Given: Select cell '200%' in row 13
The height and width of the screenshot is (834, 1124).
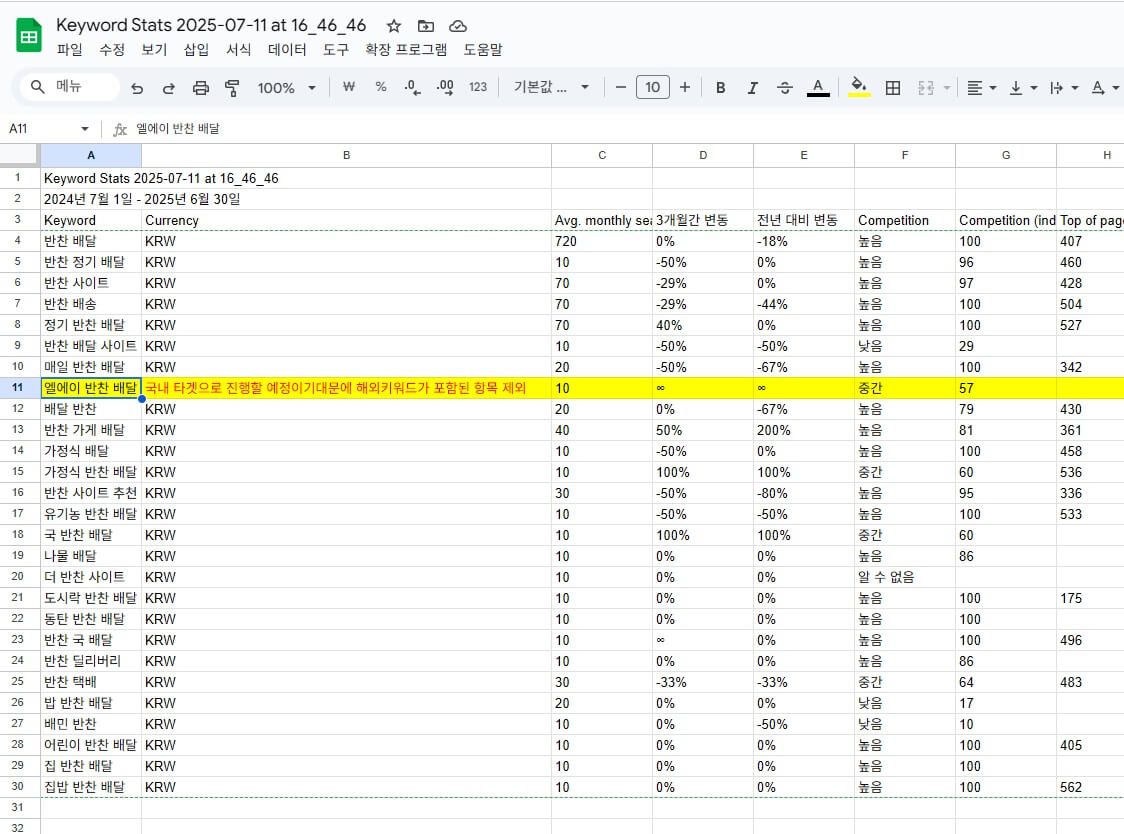Looking at the screenshot, I should click(804, 430).
